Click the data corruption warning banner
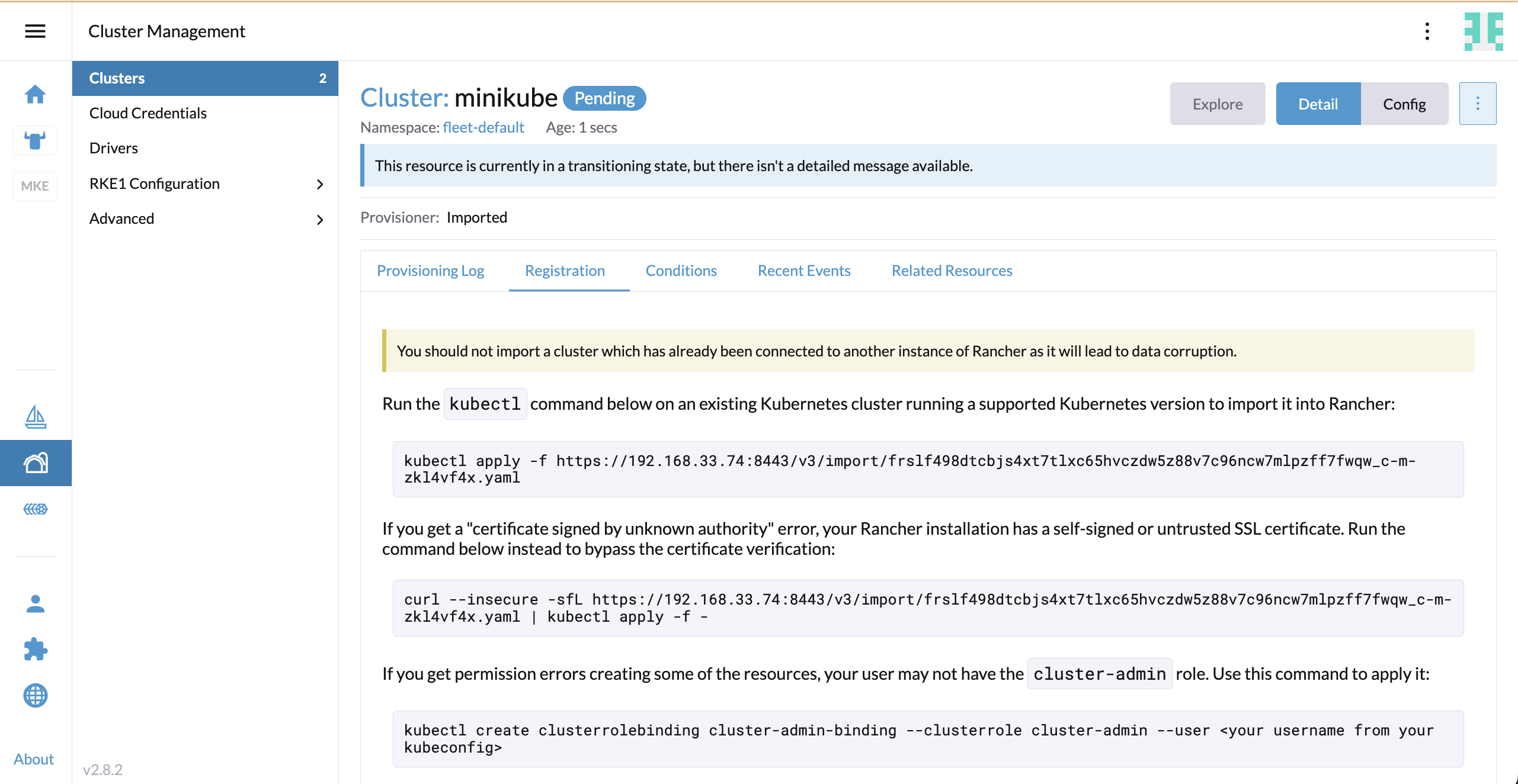This screenshot has width=1518, height=784. point(928,351)
